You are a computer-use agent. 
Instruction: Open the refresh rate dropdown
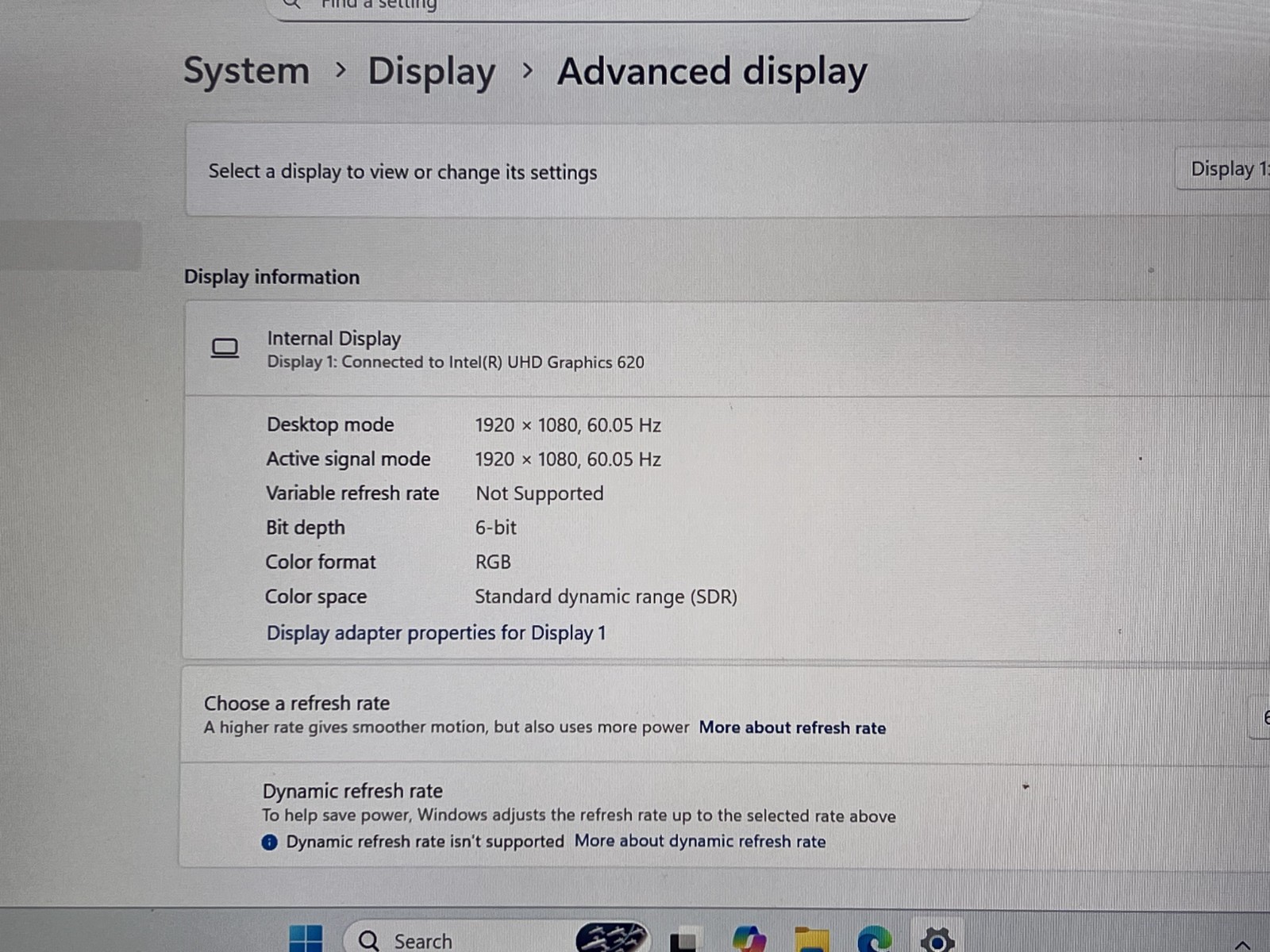coord(1260,717)
